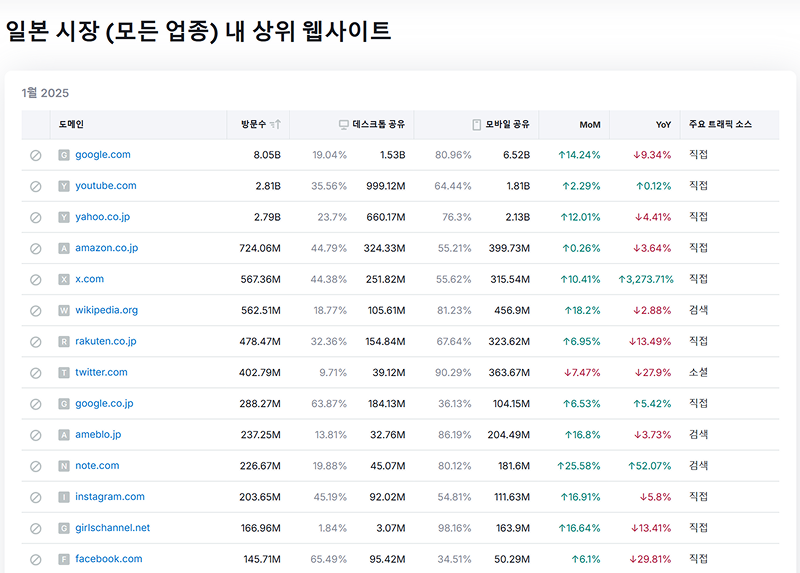
Task: Open the amazon.co.jp domain link
Action: 107,248
